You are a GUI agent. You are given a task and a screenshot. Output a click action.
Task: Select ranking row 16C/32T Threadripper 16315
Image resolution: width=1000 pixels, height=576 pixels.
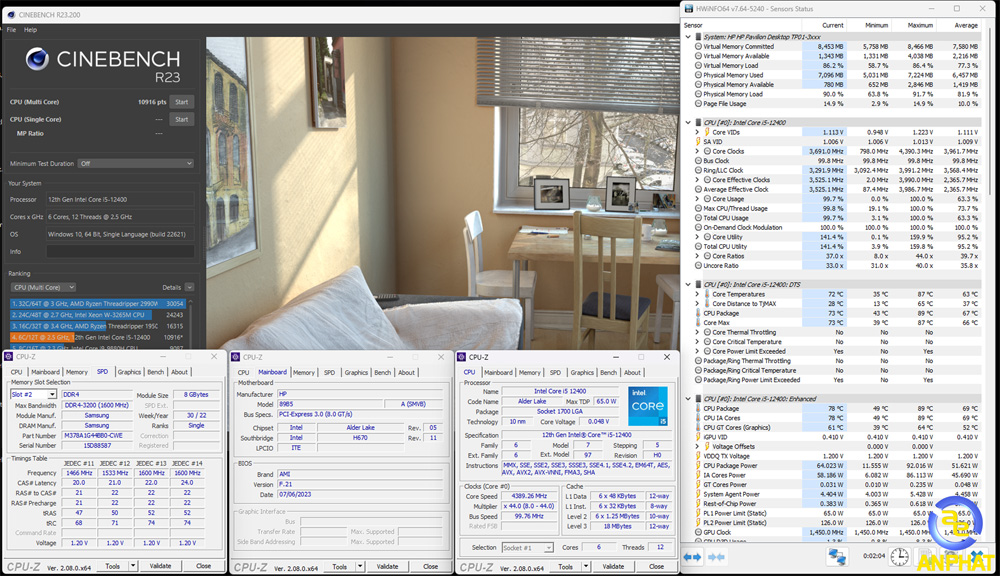tap(98, 326)
